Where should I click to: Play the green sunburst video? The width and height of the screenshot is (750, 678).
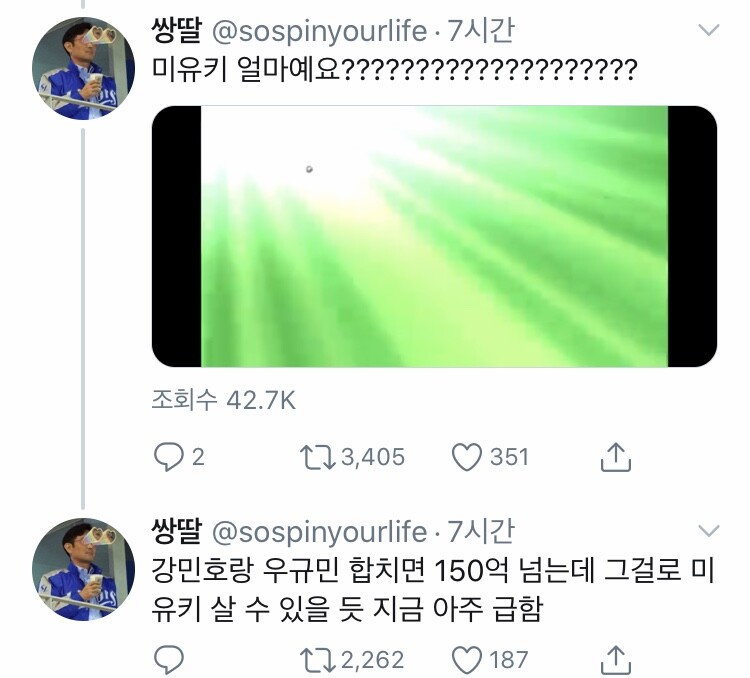434,236
